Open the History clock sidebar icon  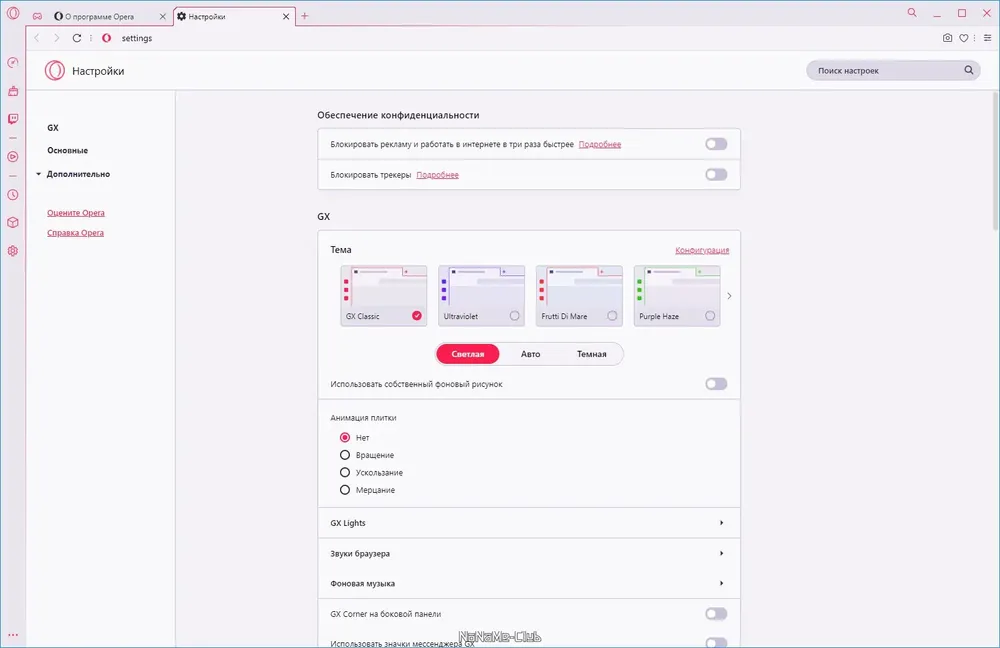click(x=13, y=195)
